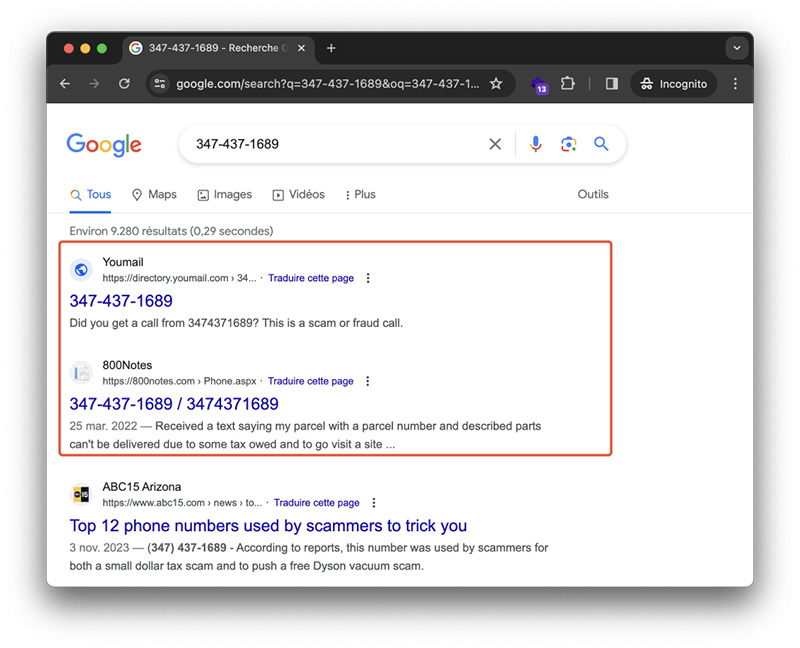Open three-dot options for the ABC15 result
Image resolution: width=800 pixels, height=648 pixels.
tap(373, 503)
